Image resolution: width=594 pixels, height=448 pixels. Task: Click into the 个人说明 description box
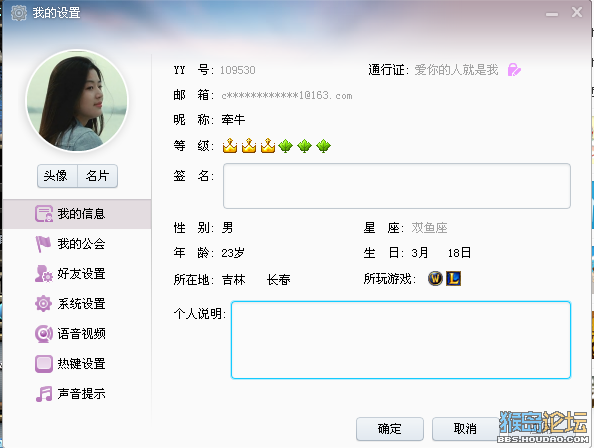pyautogui.click(x=401, y=340)
